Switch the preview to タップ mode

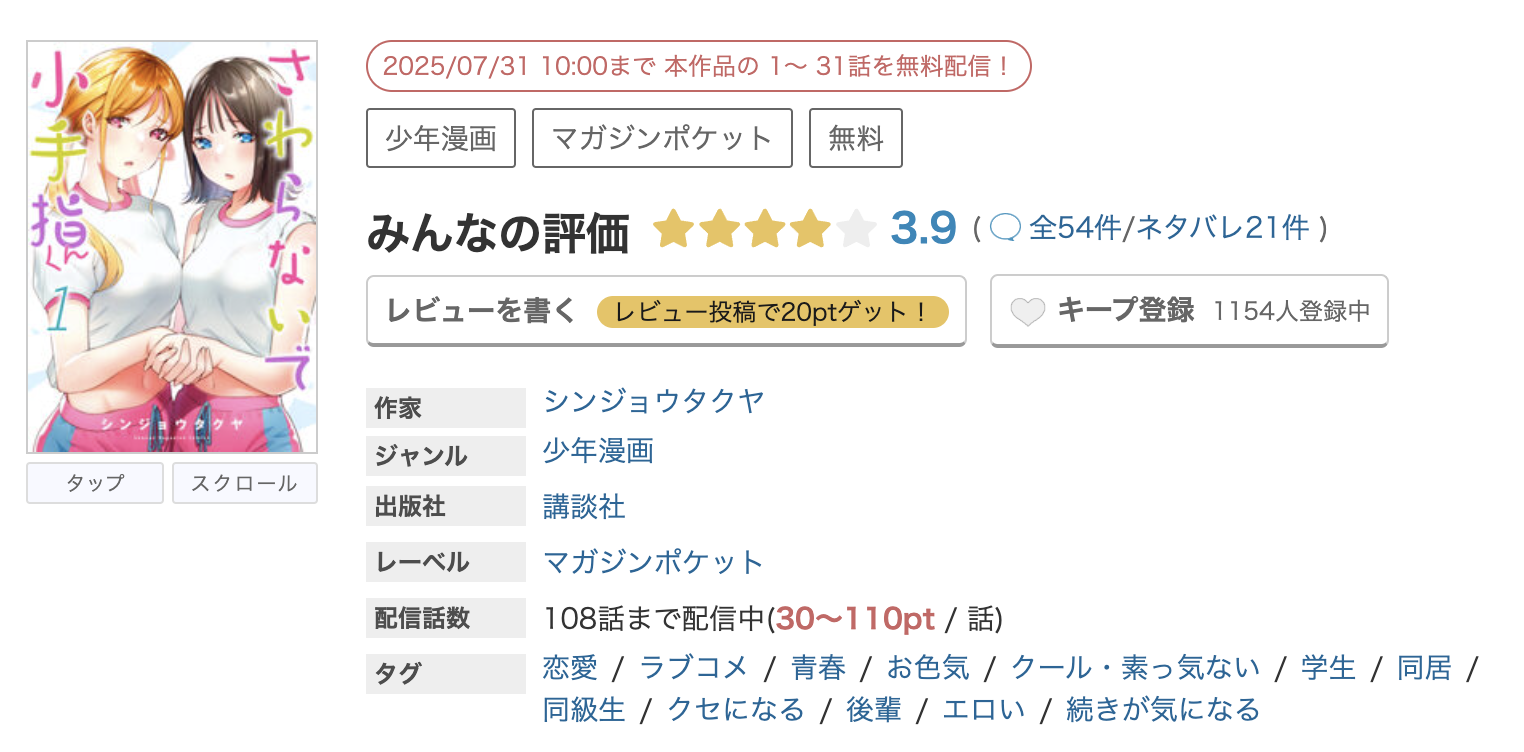click(94, 483)
